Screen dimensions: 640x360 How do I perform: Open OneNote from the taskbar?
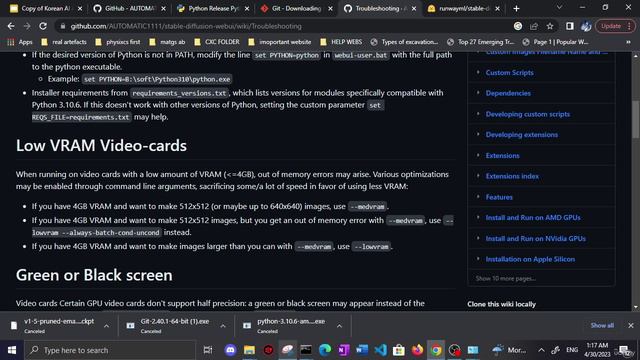(x=344, y=350)
